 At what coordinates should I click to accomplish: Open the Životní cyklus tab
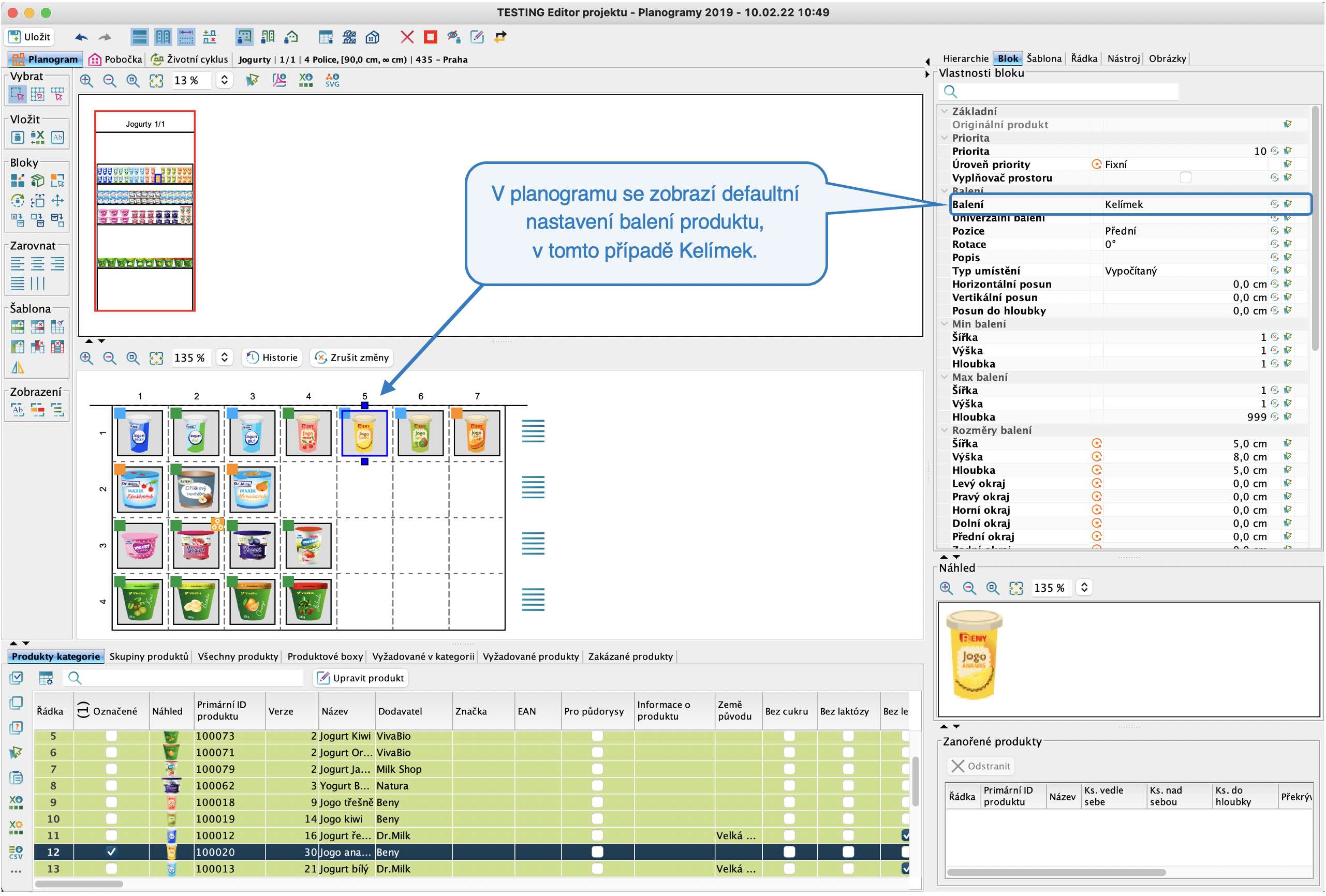click(189, 59)
